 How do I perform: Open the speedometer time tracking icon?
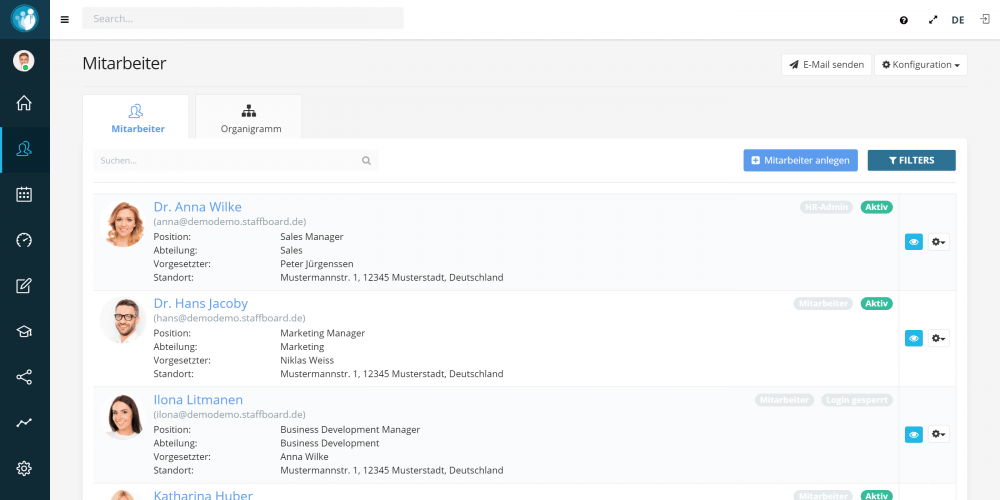click(x=24, y=240)
